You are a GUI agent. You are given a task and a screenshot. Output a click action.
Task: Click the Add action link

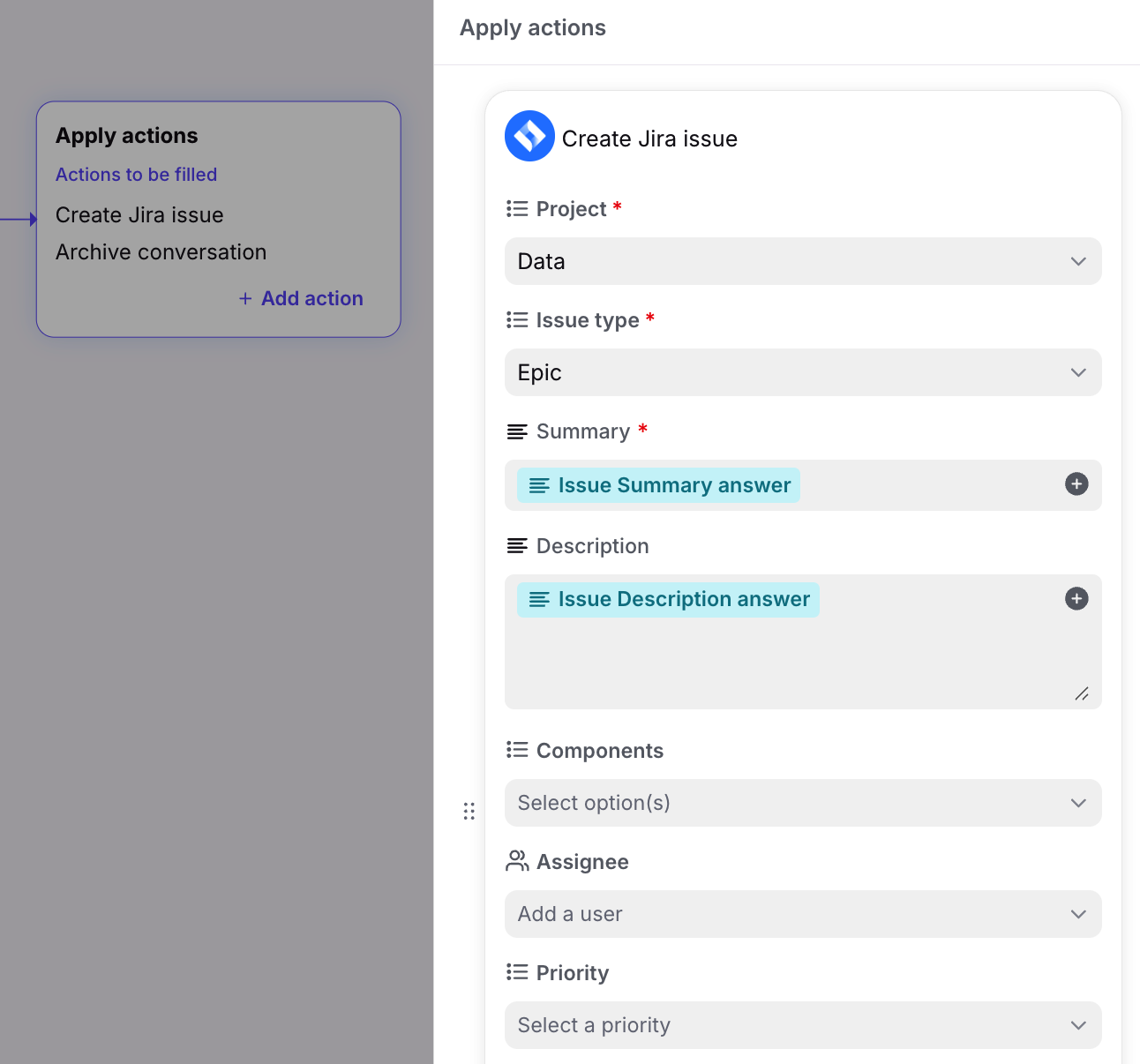(x=301, y=299)
